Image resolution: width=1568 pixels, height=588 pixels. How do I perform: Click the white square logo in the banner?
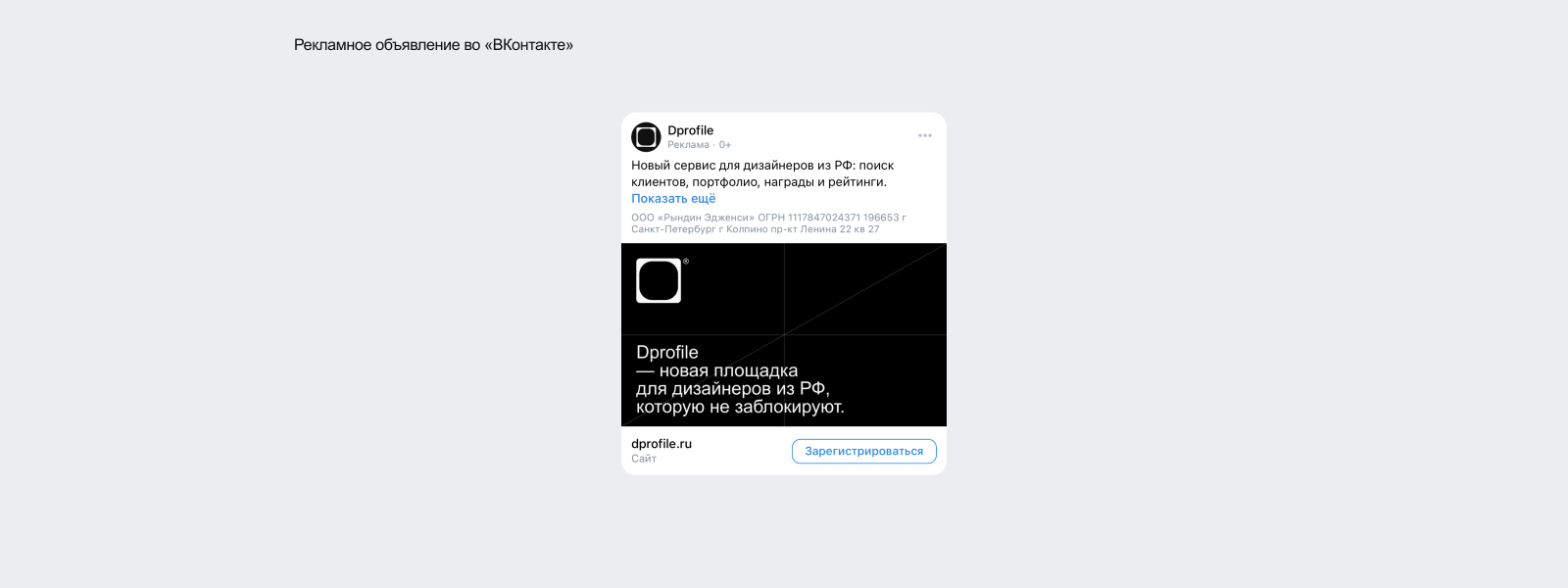659,280
